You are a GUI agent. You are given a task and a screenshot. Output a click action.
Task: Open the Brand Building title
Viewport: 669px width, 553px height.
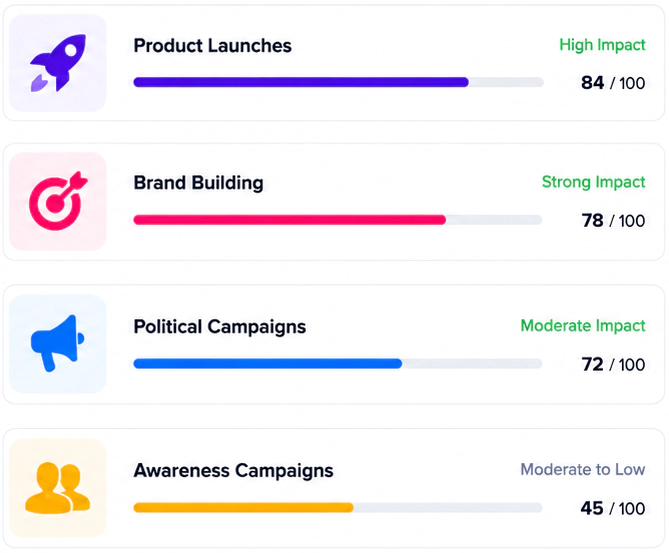198,183
